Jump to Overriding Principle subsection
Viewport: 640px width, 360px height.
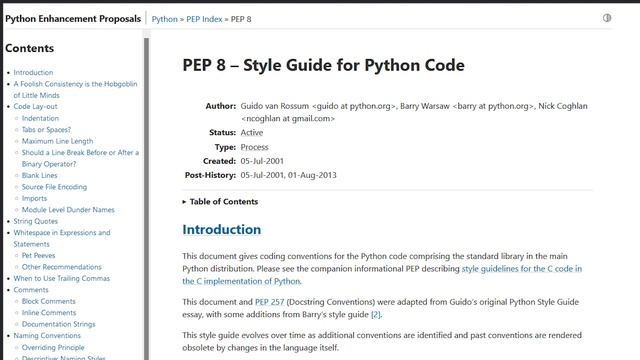(x=53, y=347)
